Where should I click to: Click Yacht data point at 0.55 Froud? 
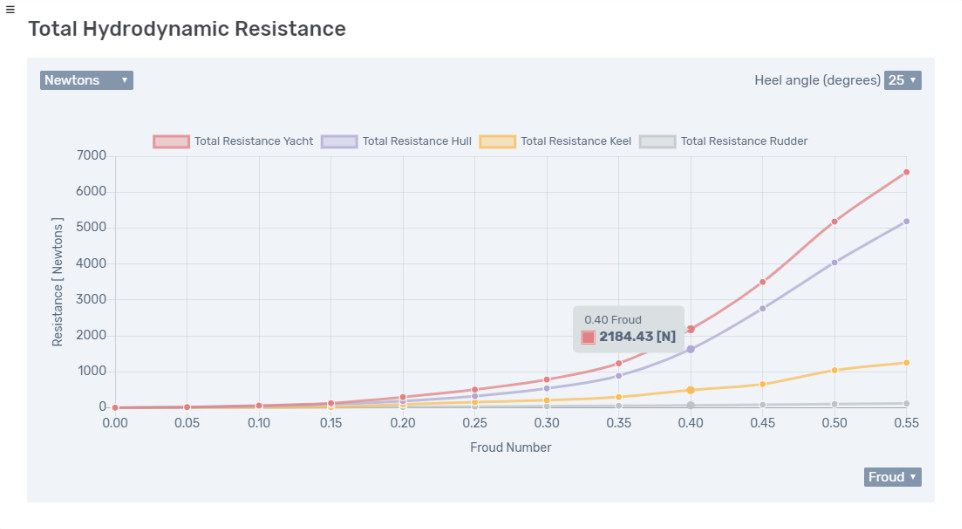(906, 172)
